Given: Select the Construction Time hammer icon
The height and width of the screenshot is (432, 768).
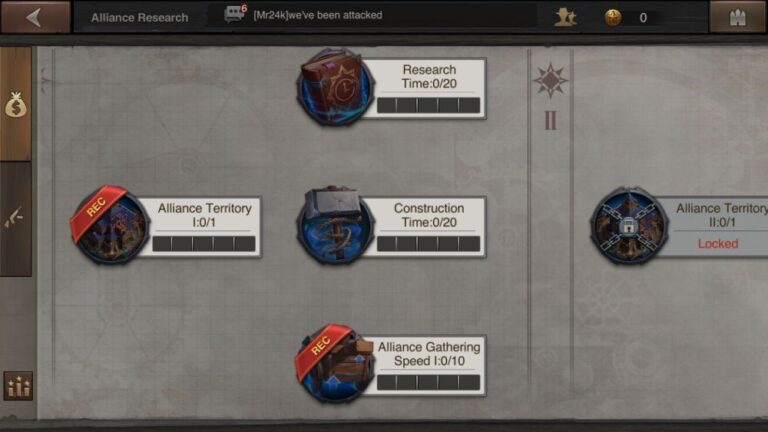Looking at the screenshot, I should 335,225.
